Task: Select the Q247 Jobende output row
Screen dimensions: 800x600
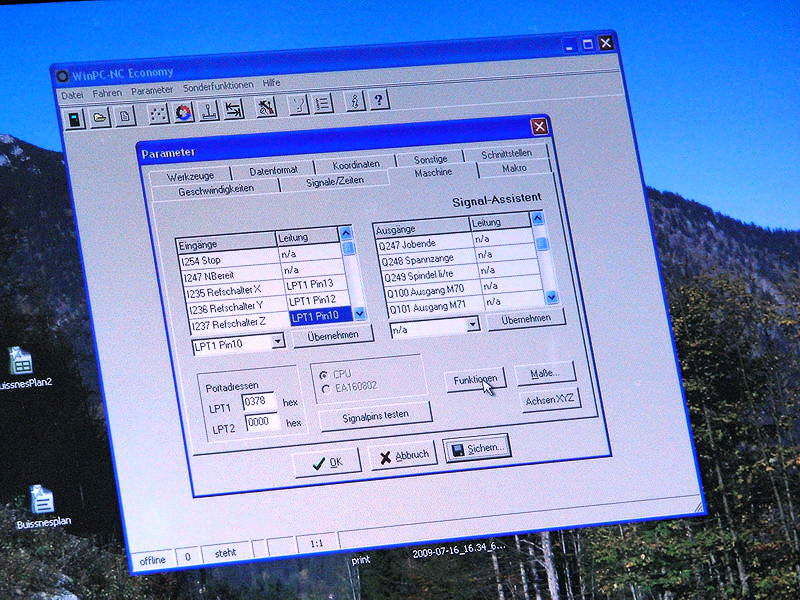Action: 454,241
